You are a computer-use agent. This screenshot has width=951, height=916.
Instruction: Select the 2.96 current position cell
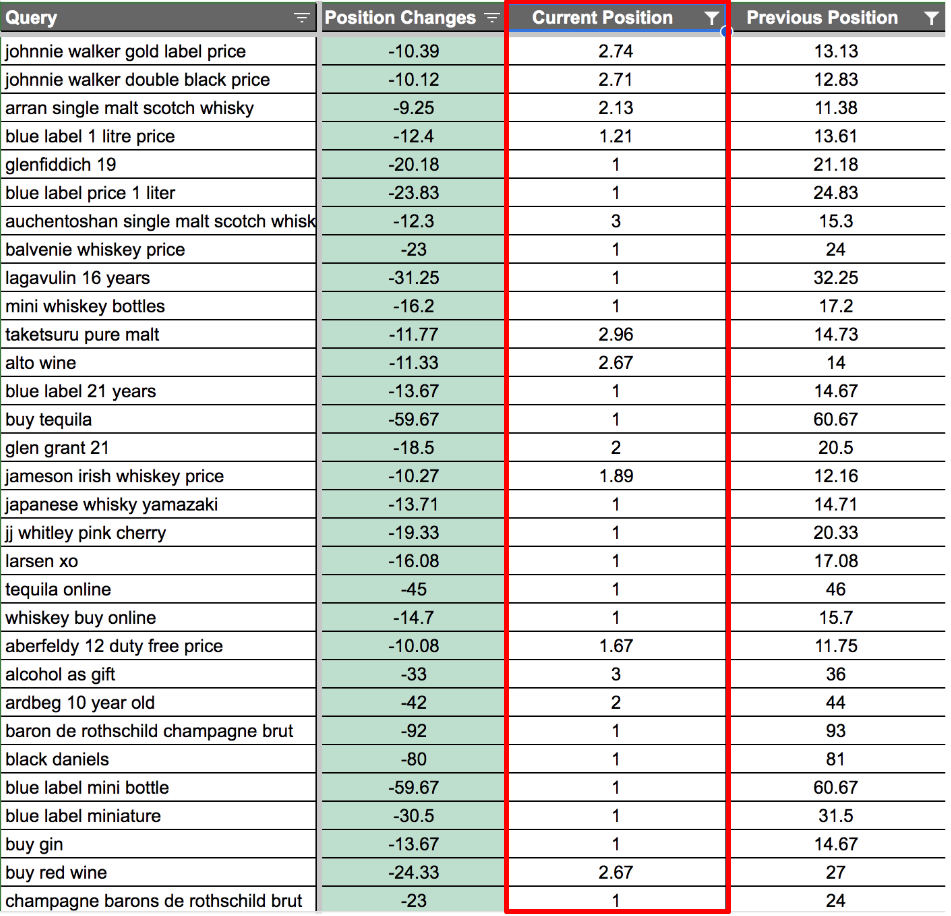click(x=616, y=334)
